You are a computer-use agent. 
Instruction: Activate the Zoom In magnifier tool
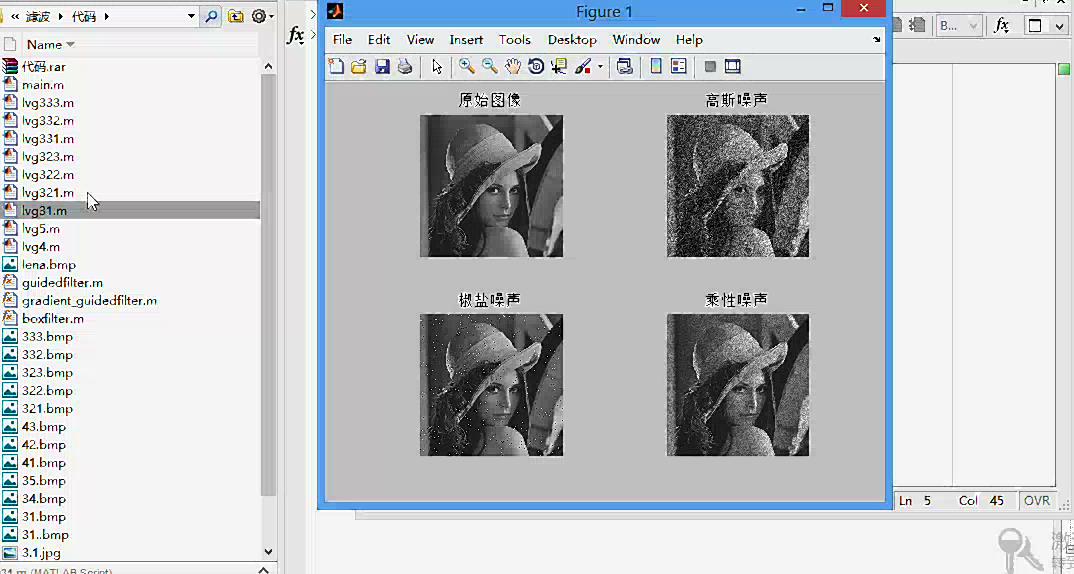point(466,66)
